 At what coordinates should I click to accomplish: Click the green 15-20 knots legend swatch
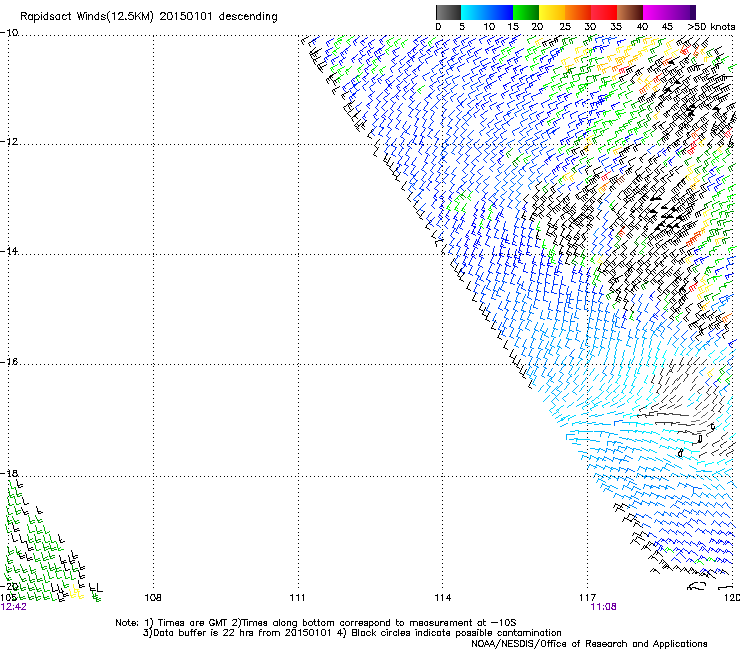526,12
